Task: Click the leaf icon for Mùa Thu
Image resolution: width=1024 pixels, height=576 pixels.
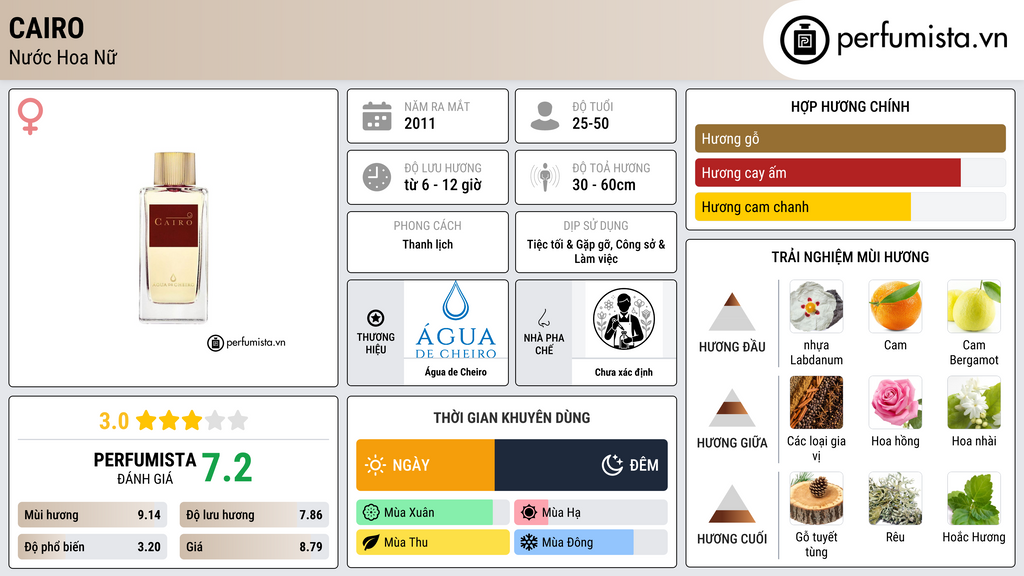Action: (371, 542)
